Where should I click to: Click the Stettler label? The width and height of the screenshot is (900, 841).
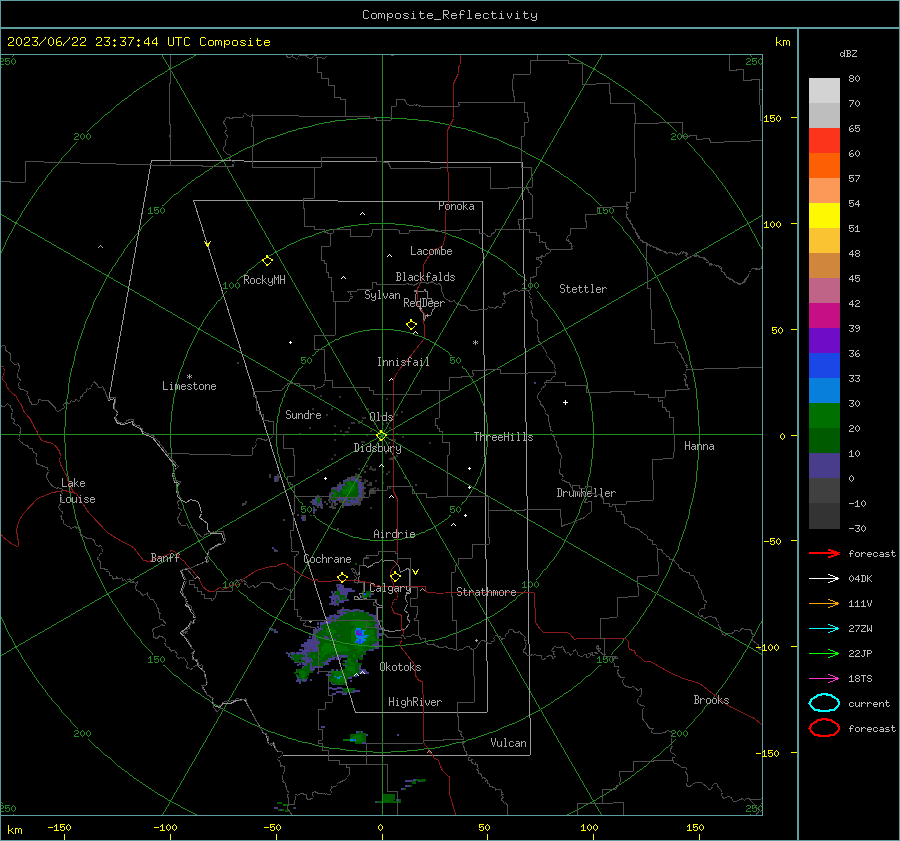click(x=583, y=289)
